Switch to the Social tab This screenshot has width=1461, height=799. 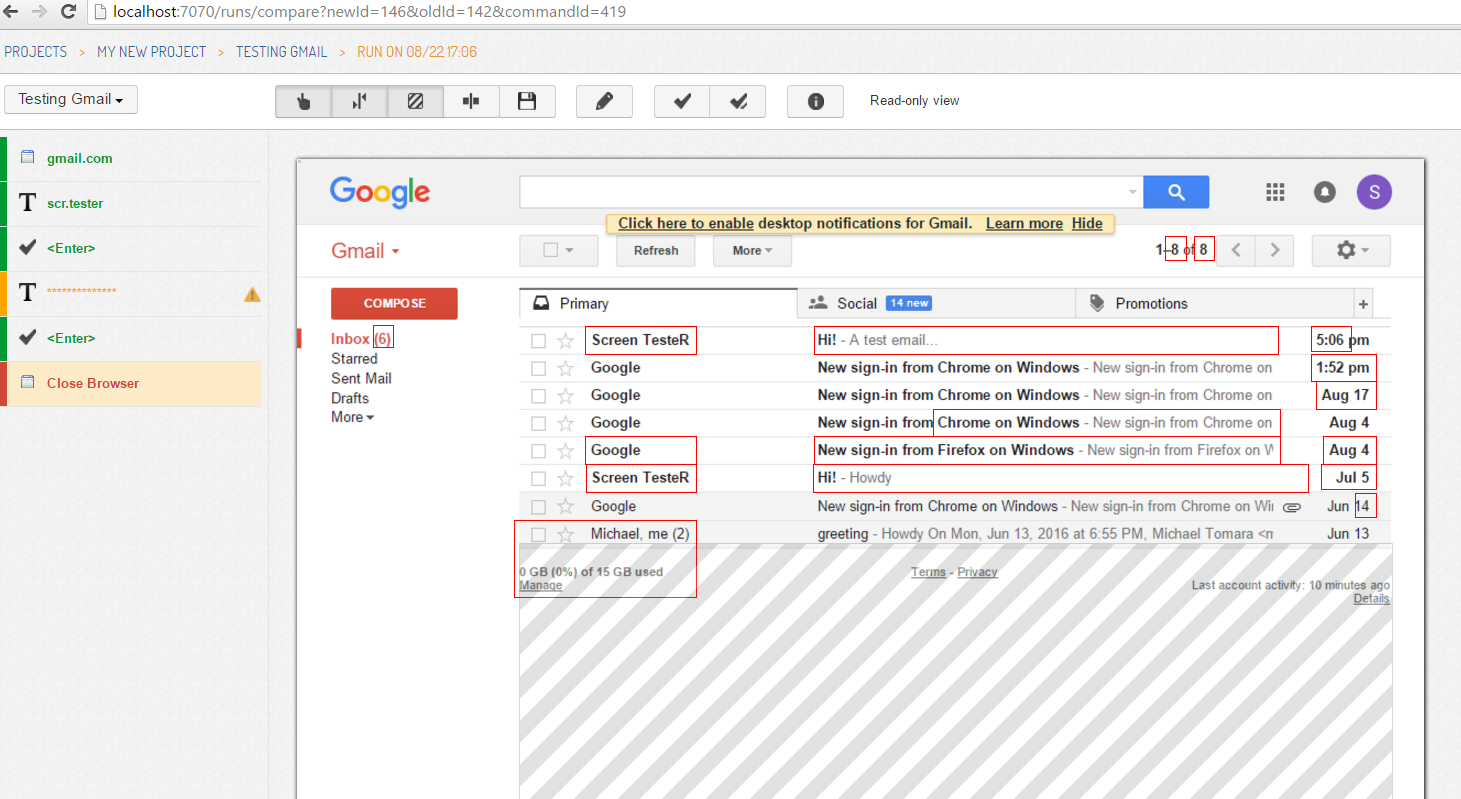point(936,304)
